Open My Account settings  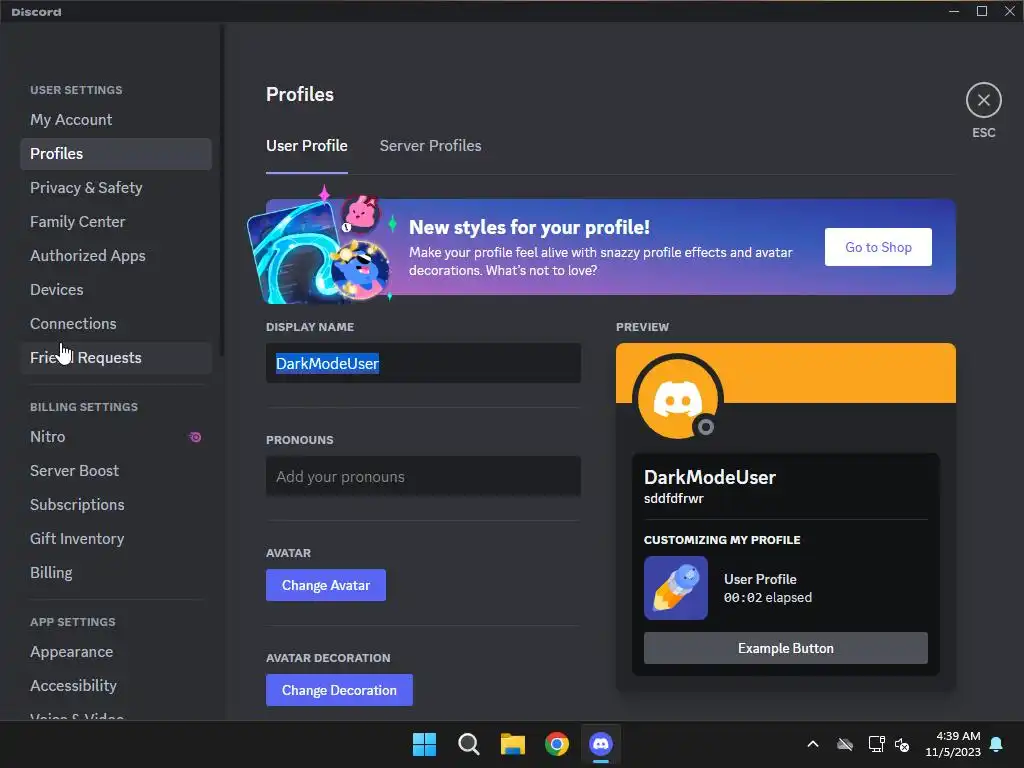click(116, 120)
